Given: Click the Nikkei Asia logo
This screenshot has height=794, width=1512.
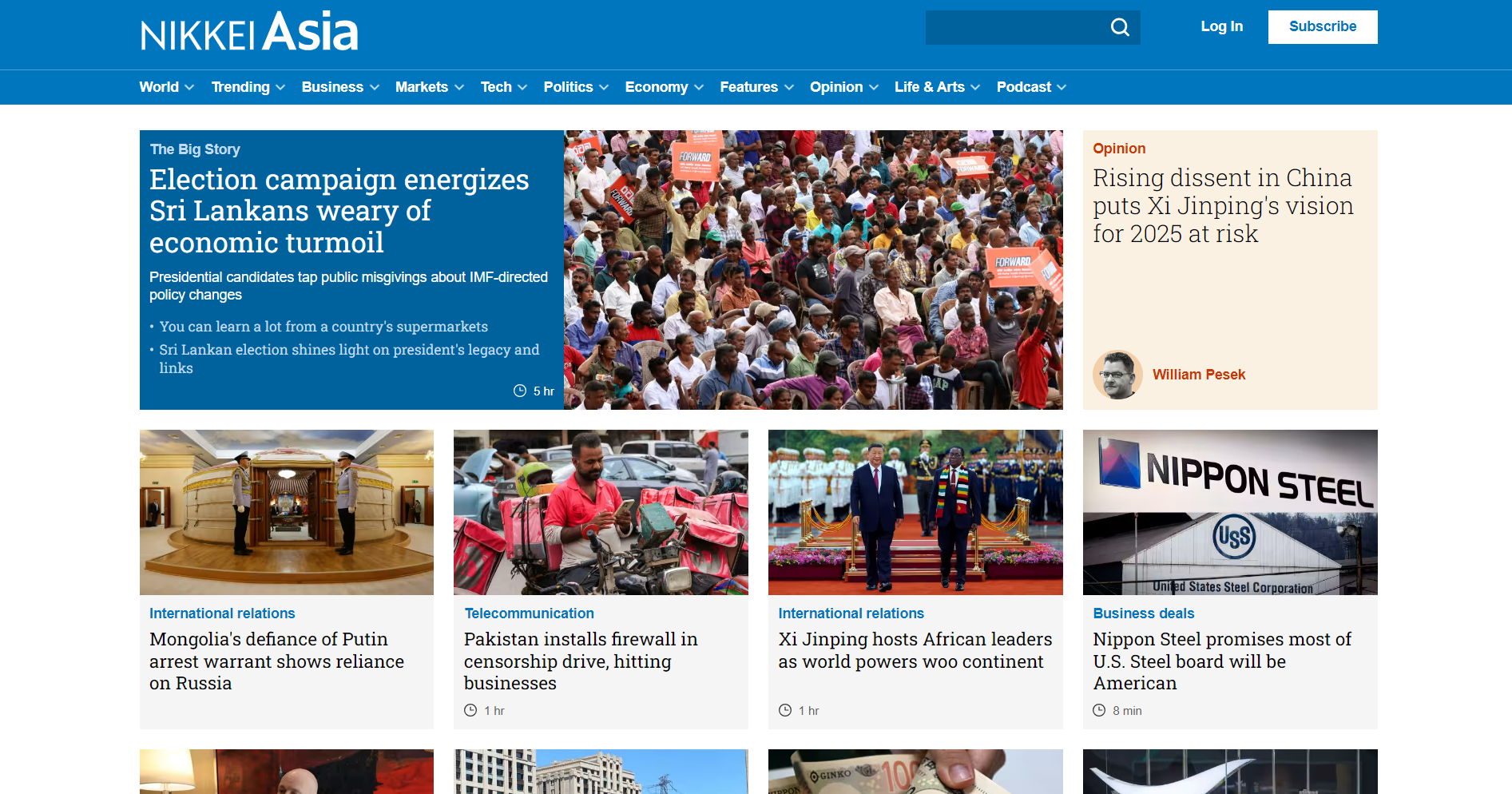Looking at the screenshot, I should click(249, 33).
